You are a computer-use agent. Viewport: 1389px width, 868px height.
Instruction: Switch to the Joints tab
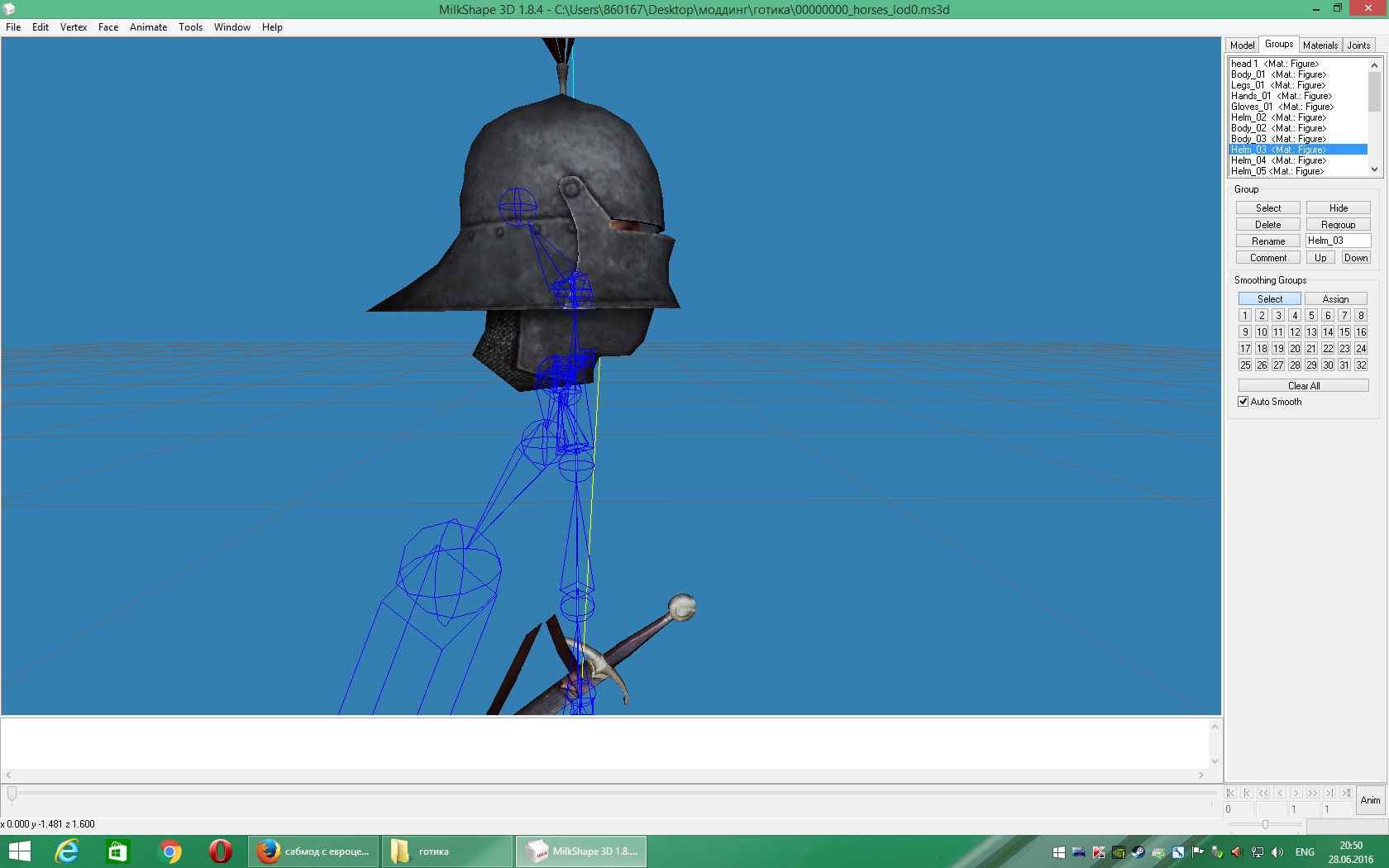(x=1358, y=45)
